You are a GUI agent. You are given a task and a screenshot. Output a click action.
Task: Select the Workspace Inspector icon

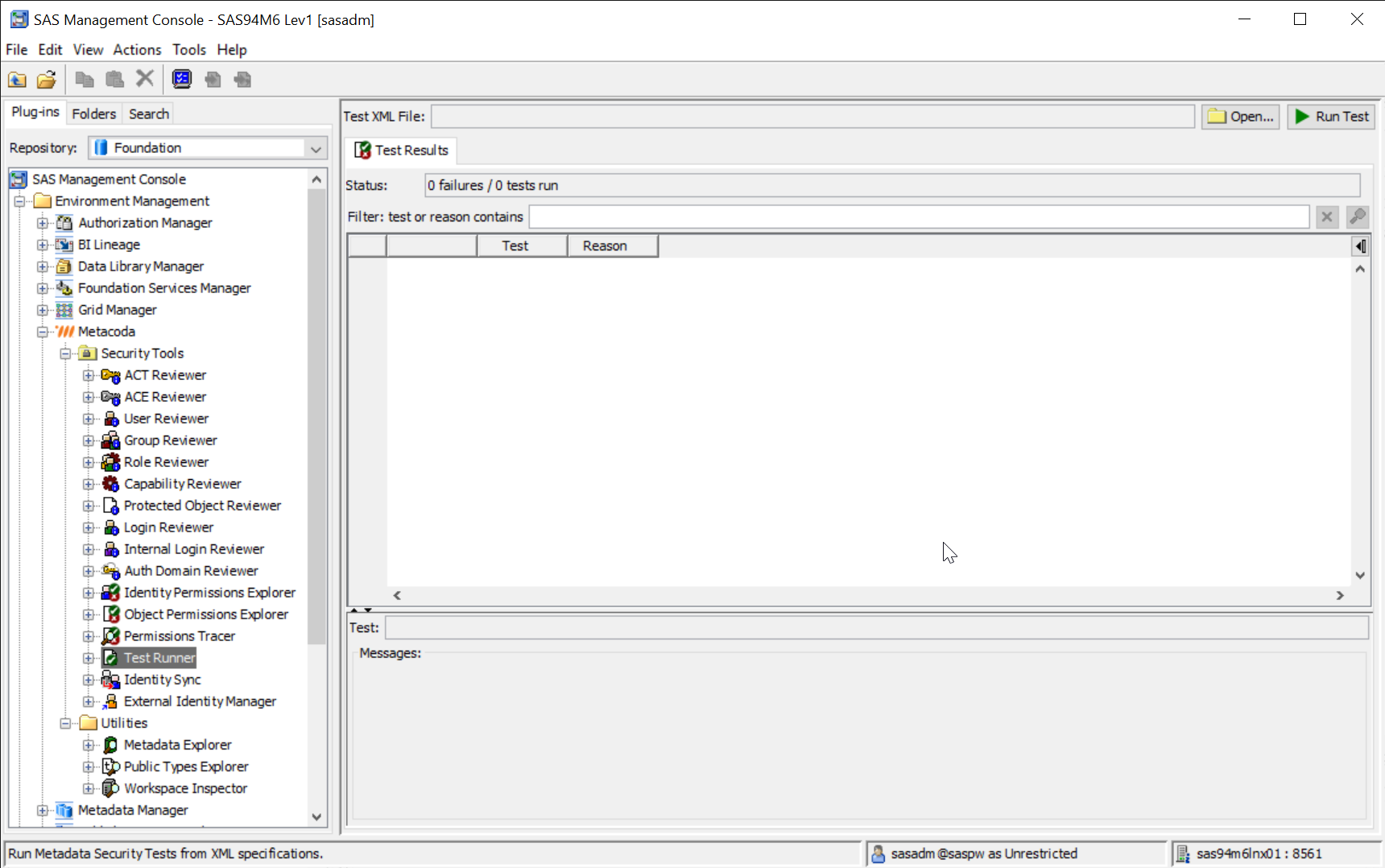point(111,788)
